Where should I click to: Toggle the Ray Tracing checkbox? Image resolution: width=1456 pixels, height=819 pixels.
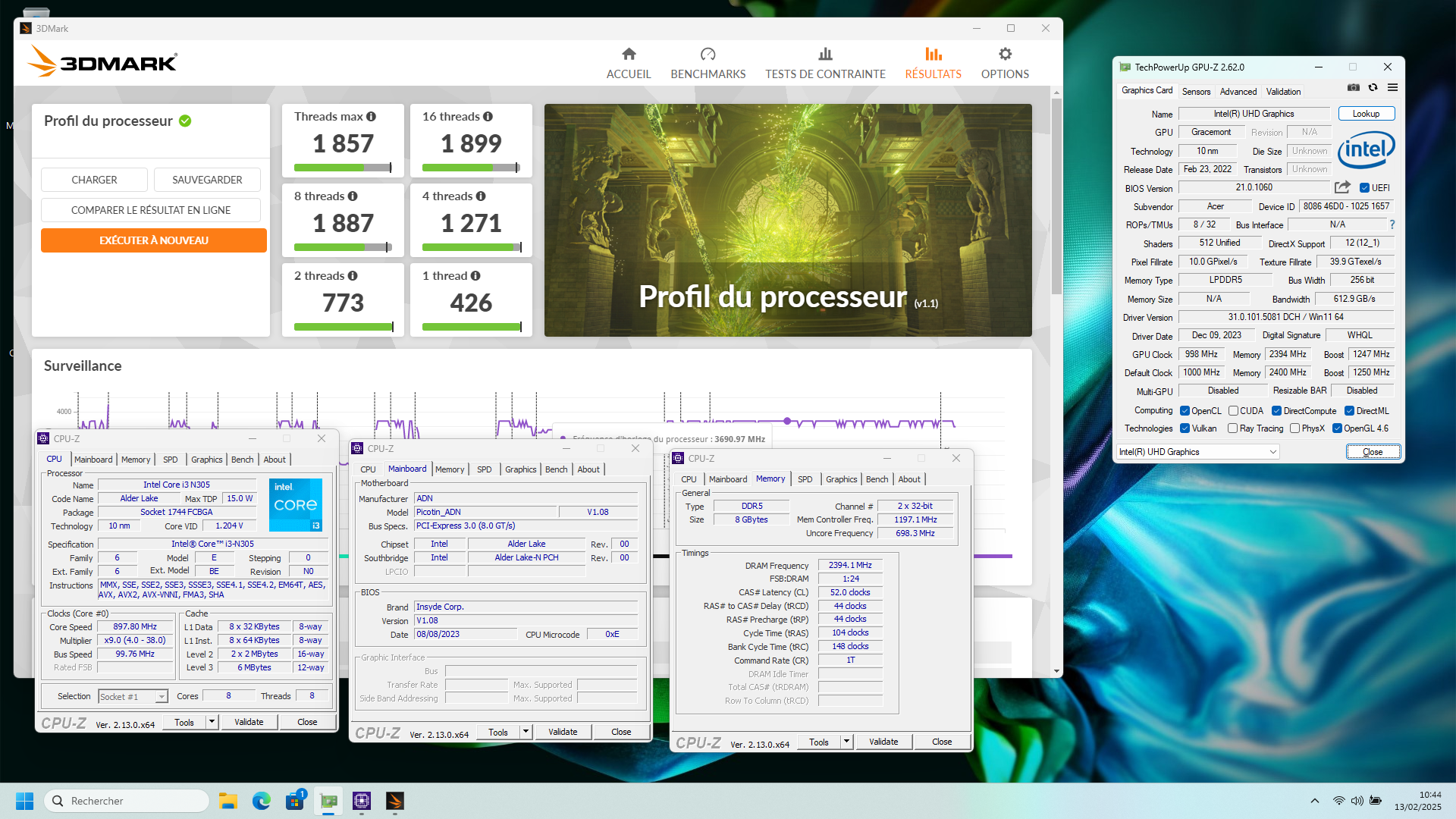pyautogui.click(x=1233, y=428)
